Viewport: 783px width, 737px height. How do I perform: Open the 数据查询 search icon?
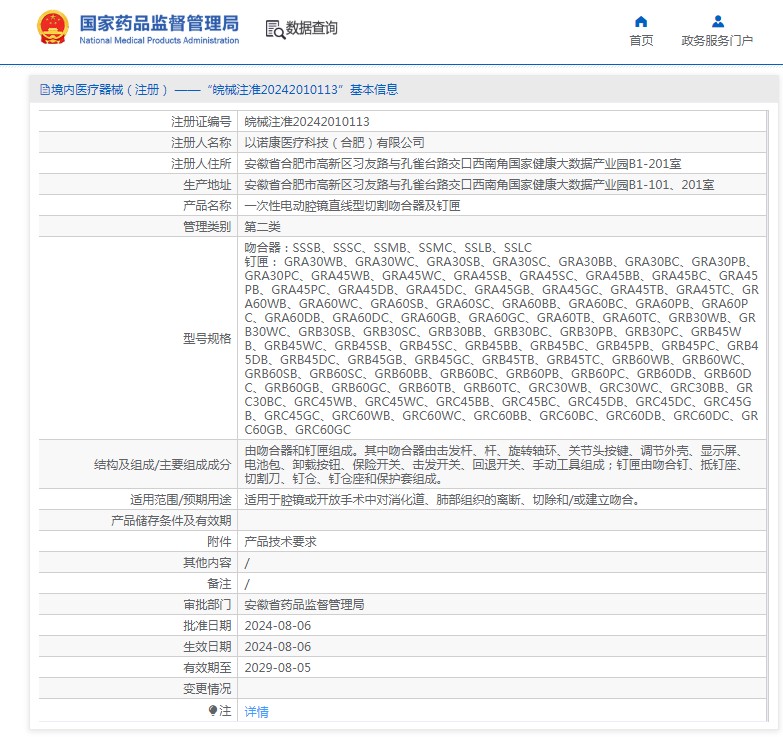(x=275, y=29)
